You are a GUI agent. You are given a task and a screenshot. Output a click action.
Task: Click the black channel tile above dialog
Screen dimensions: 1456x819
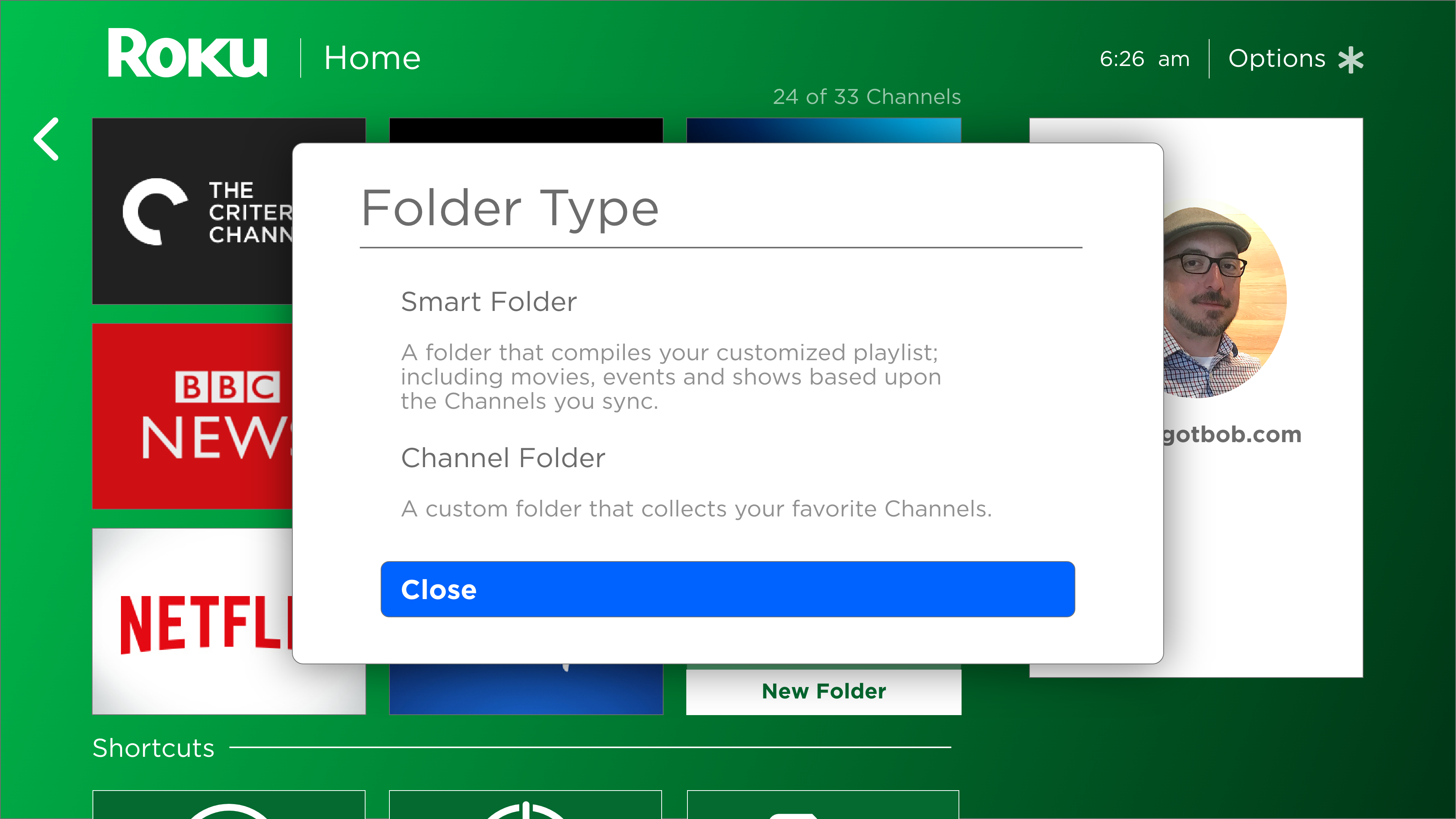pyautogui.click(x=526, y=130)
